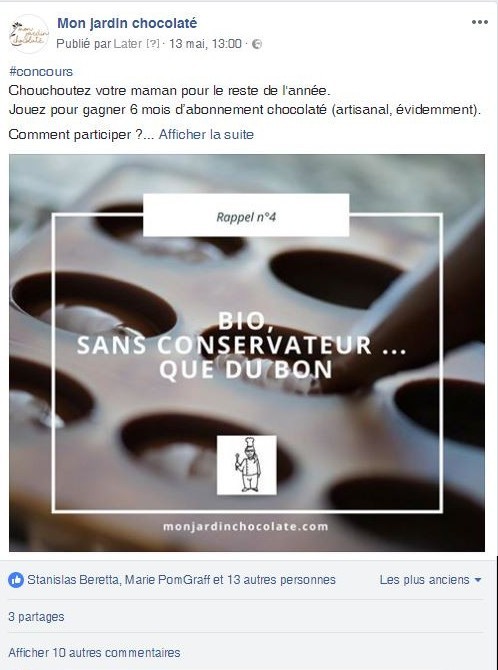Click the #concours hashtag
Image resolution: width=498 pixels, height=670 pixels.
pos(41,71)
